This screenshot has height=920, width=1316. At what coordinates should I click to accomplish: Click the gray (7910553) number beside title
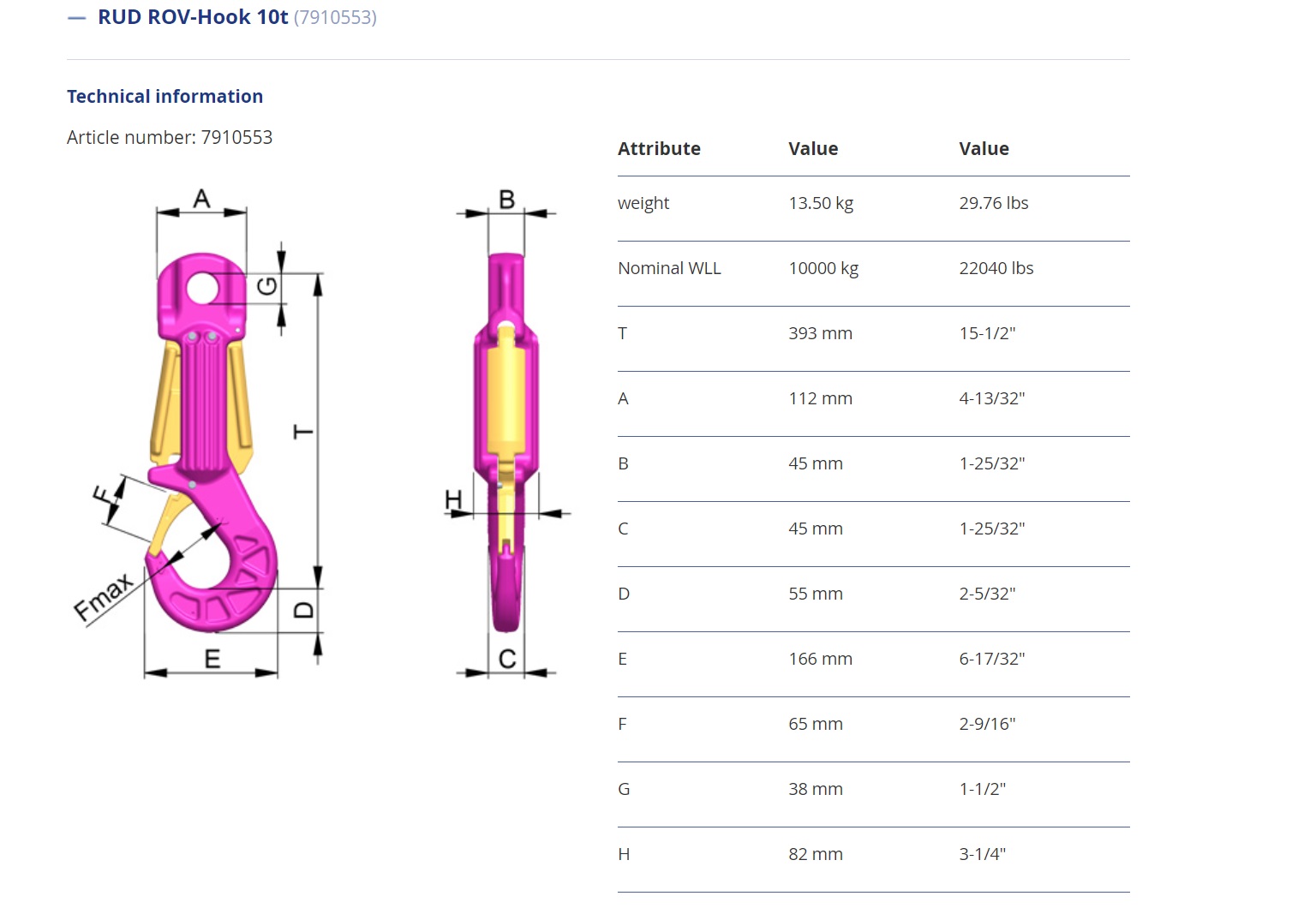click(x=335, y=18)
